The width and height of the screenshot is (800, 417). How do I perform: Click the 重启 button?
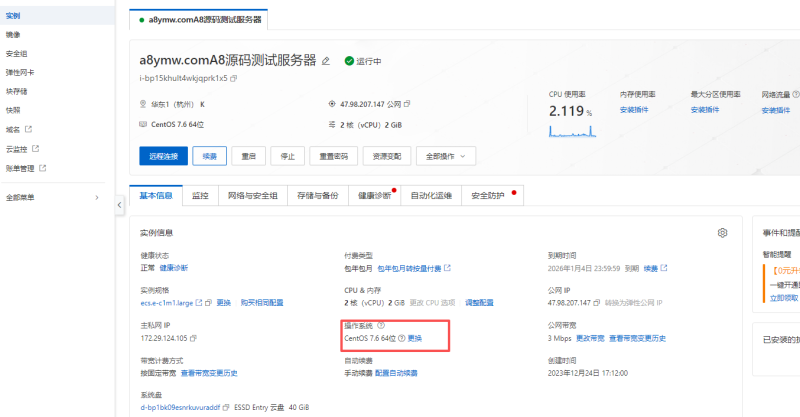[248, 156]
